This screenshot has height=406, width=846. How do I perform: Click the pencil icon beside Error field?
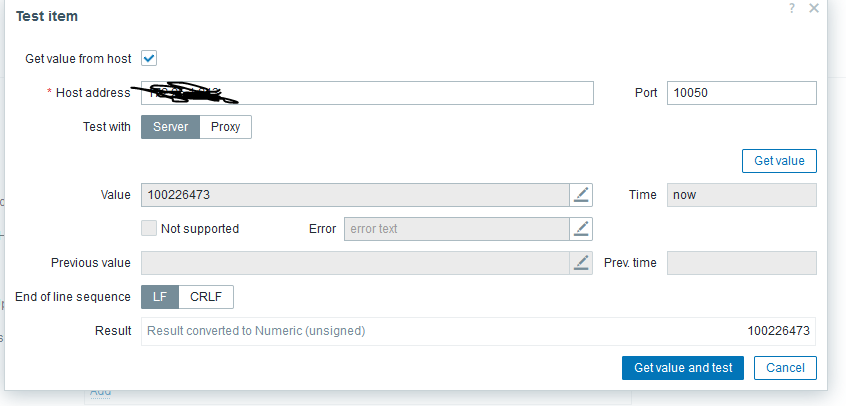coord(581,229)
